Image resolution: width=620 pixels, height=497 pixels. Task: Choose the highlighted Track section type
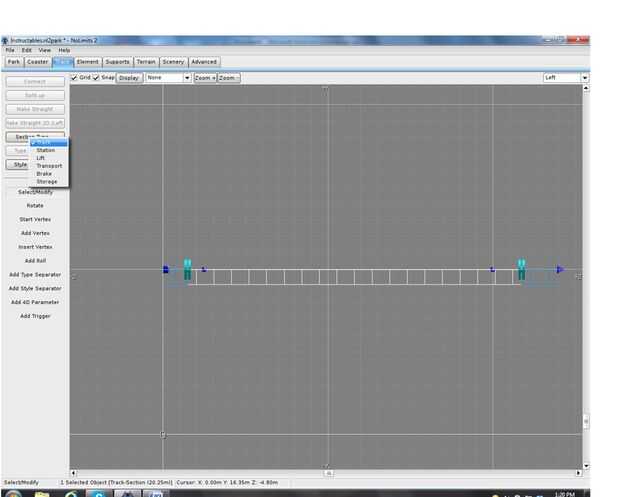49,142
